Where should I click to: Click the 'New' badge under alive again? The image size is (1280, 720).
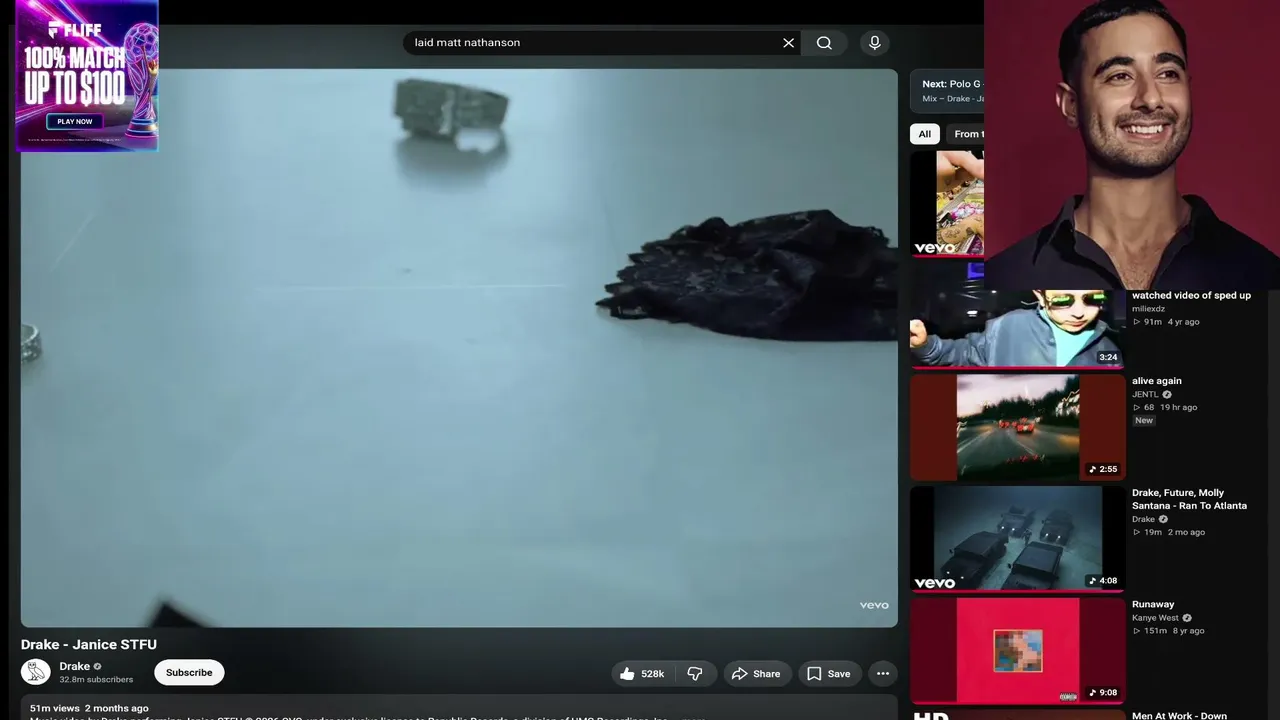point(1144,421)
